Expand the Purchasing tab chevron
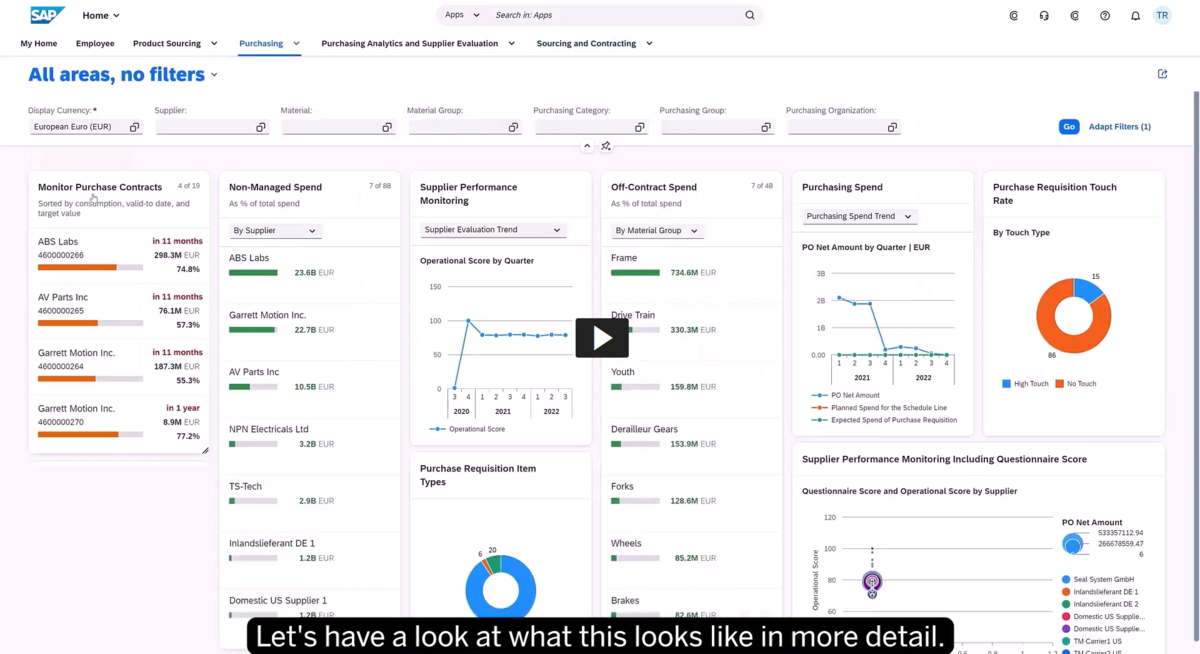 [297, 44]
